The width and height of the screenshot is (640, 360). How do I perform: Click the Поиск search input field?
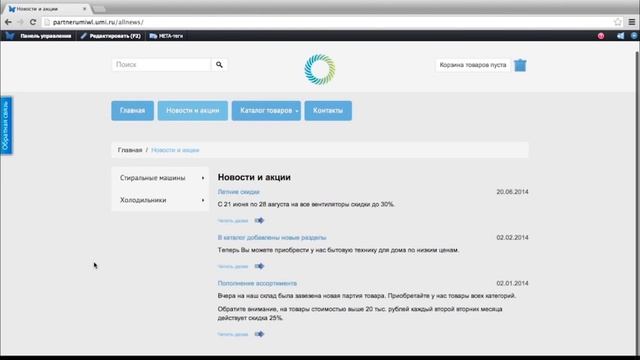pyautogui.click(x=161, y=64)
